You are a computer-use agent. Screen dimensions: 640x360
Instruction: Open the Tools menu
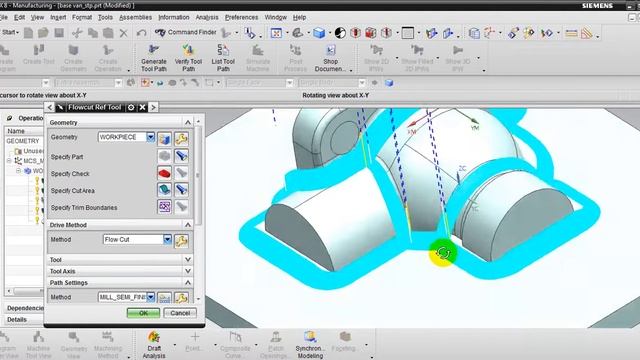(105, 18)
